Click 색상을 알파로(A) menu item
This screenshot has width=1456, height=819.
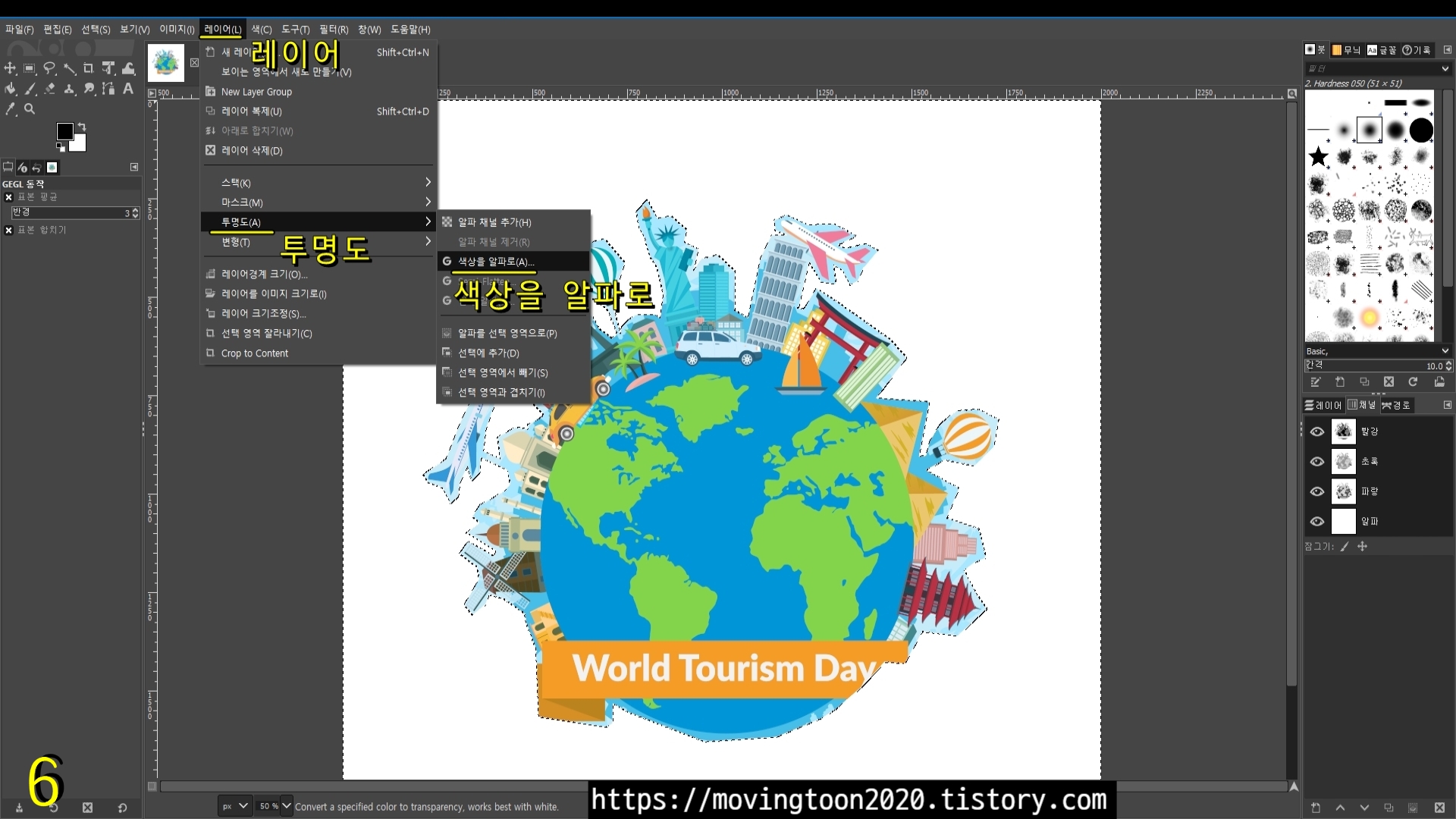click(496, 262)
